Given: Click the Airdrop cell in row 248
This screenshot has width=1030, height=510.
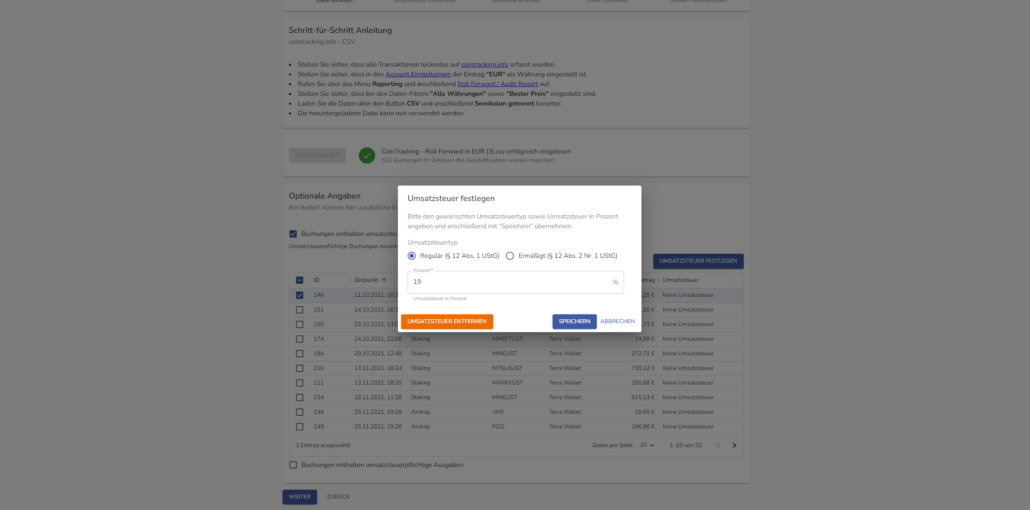Looking at the screenshot, I should [x=421, y=412].
